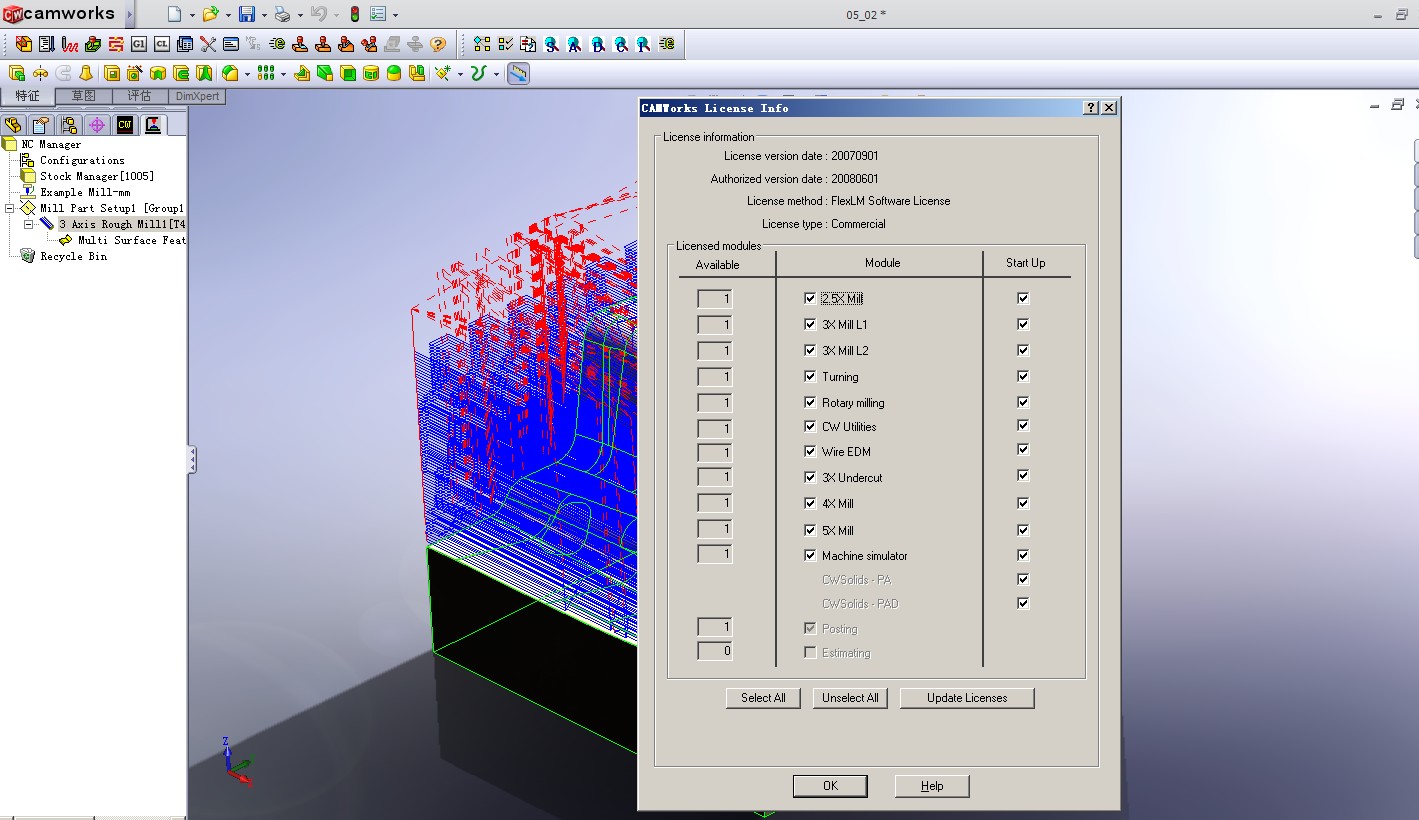1419x820 pixels.
Task: Click the magnifier icon labeled C
Action: [x=621, y=44]
